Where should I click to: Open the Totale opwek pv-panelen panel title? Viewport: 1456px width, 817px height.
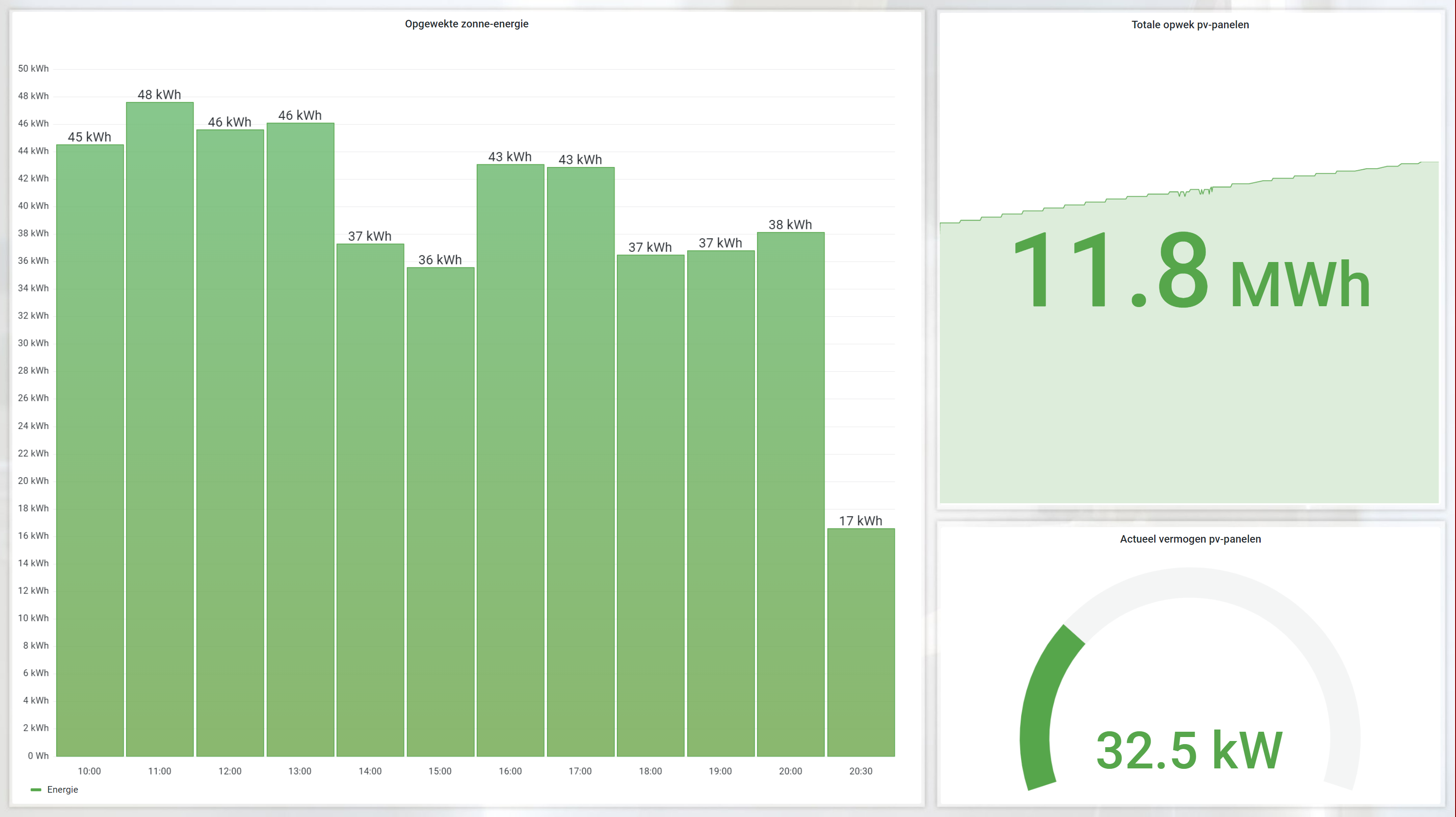pos(1190,25)
